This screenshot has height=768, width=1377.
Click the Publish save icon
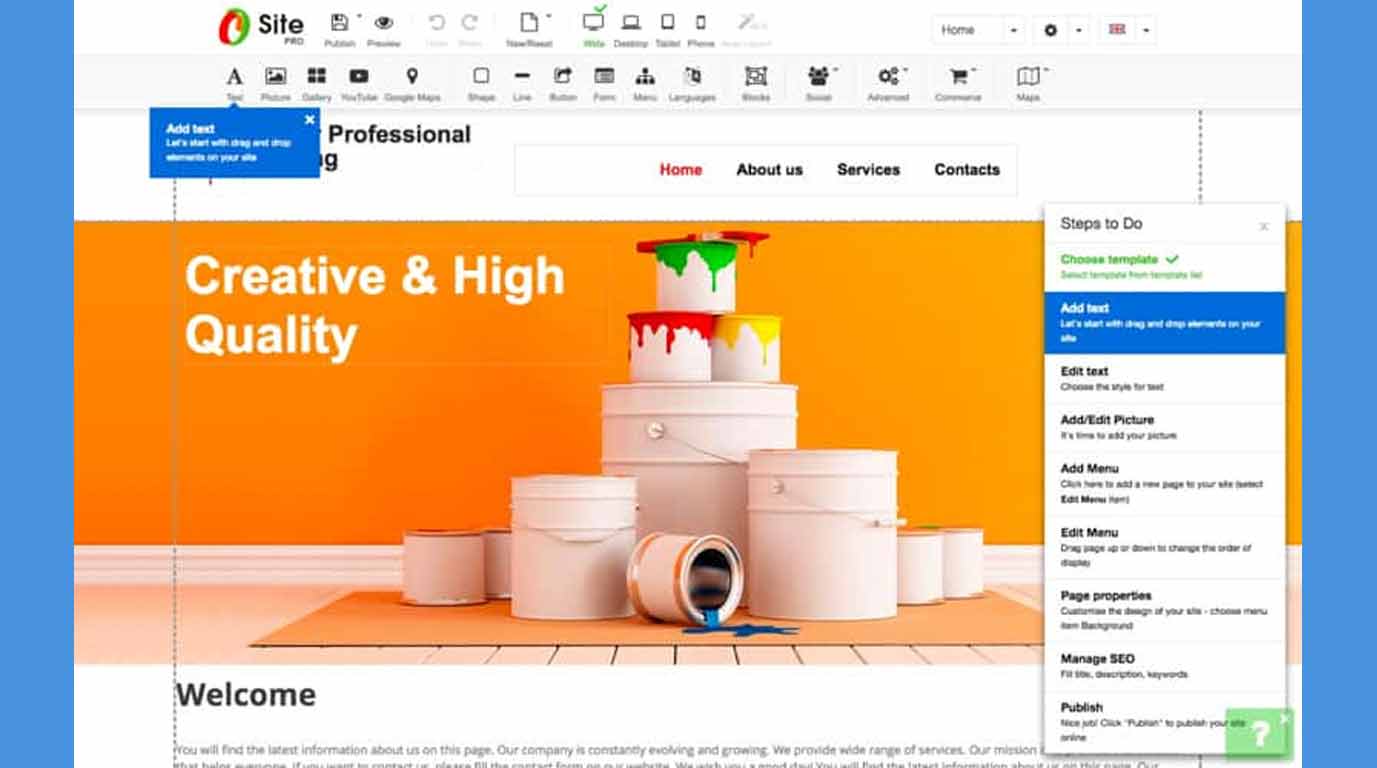tap(340, 23)
